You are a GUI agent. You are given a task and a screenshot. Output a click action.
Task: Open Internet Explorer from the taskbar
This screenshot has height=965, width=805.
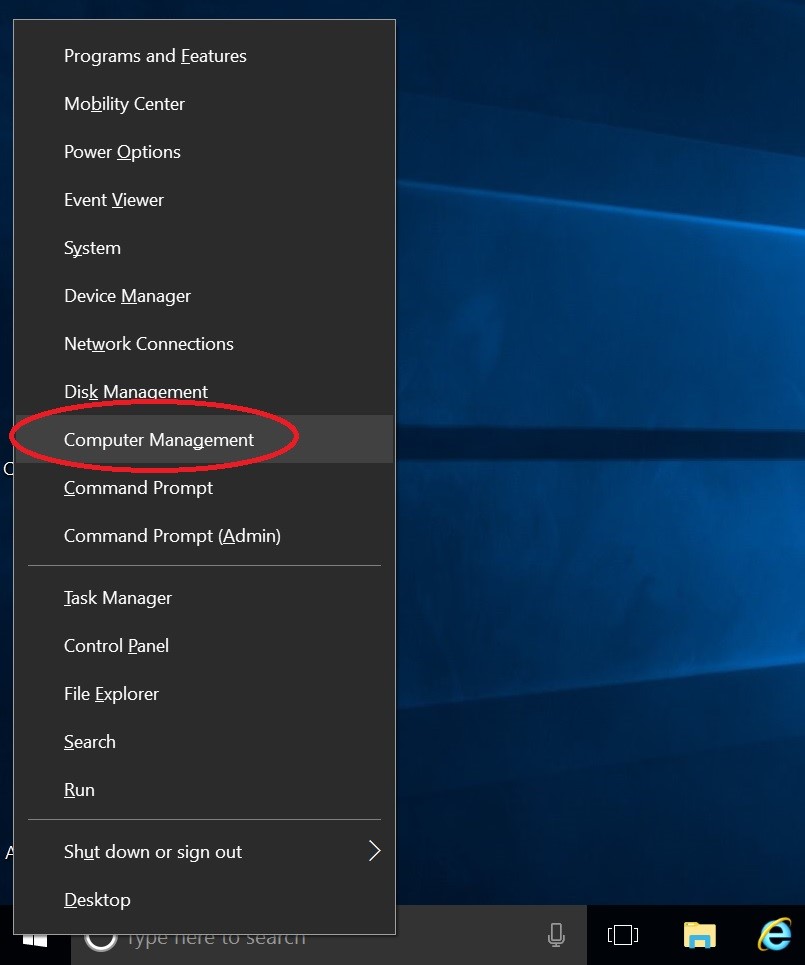(773, 936)
